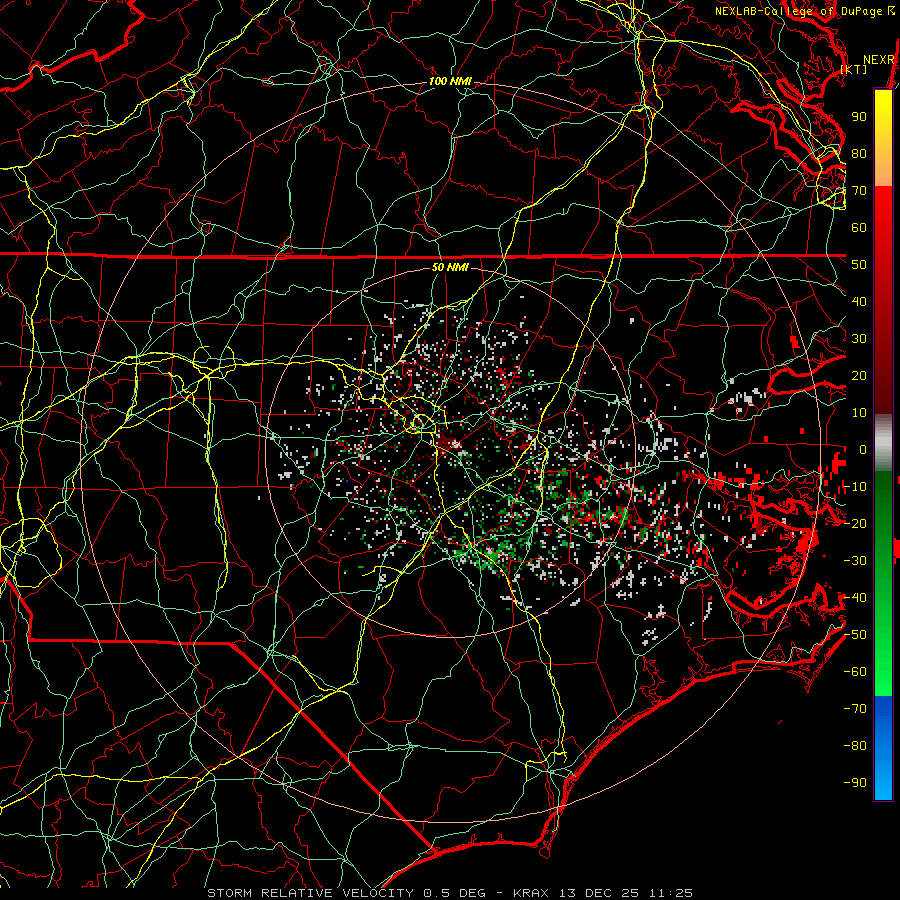The height and width of the screenshot is (900, 900).
Task: Select the 90 value on velocity scale
Action: (859, 116)
